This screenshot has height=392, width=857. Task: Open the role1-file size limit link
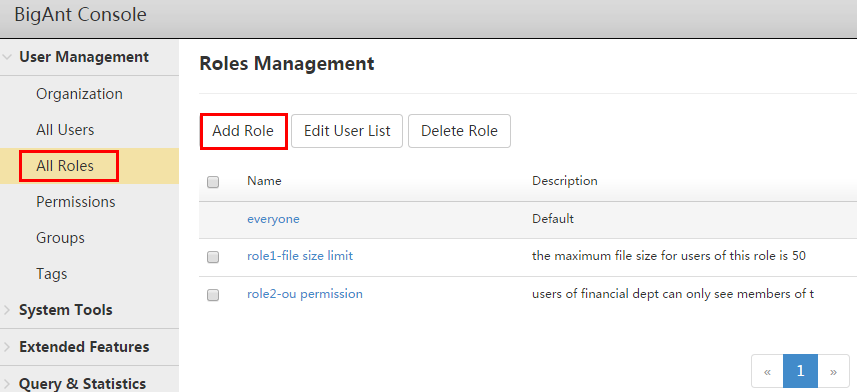click(300, 256)
